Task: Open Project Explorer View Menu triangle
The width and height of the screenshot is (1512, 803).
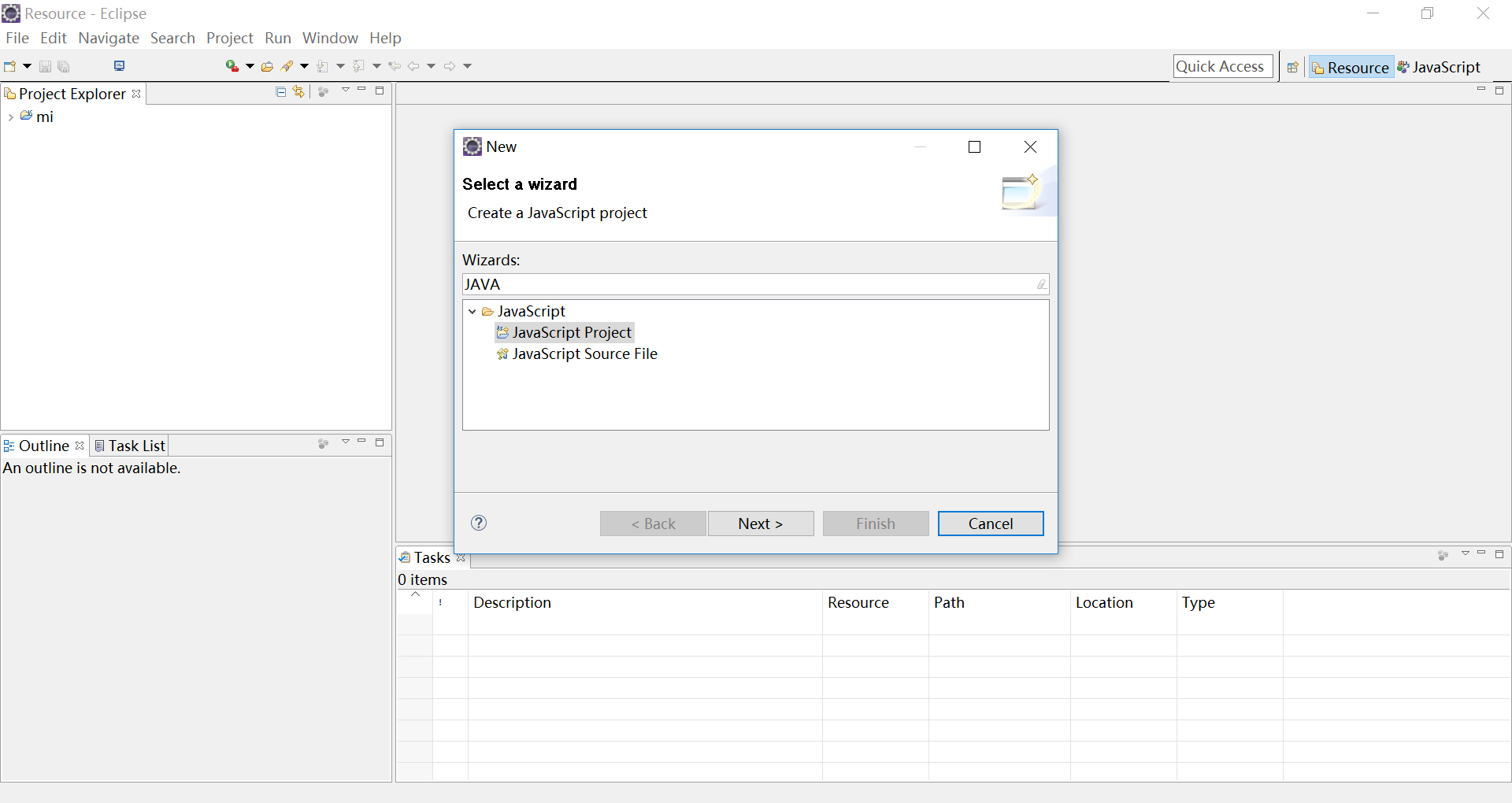Action: [345, 91]
